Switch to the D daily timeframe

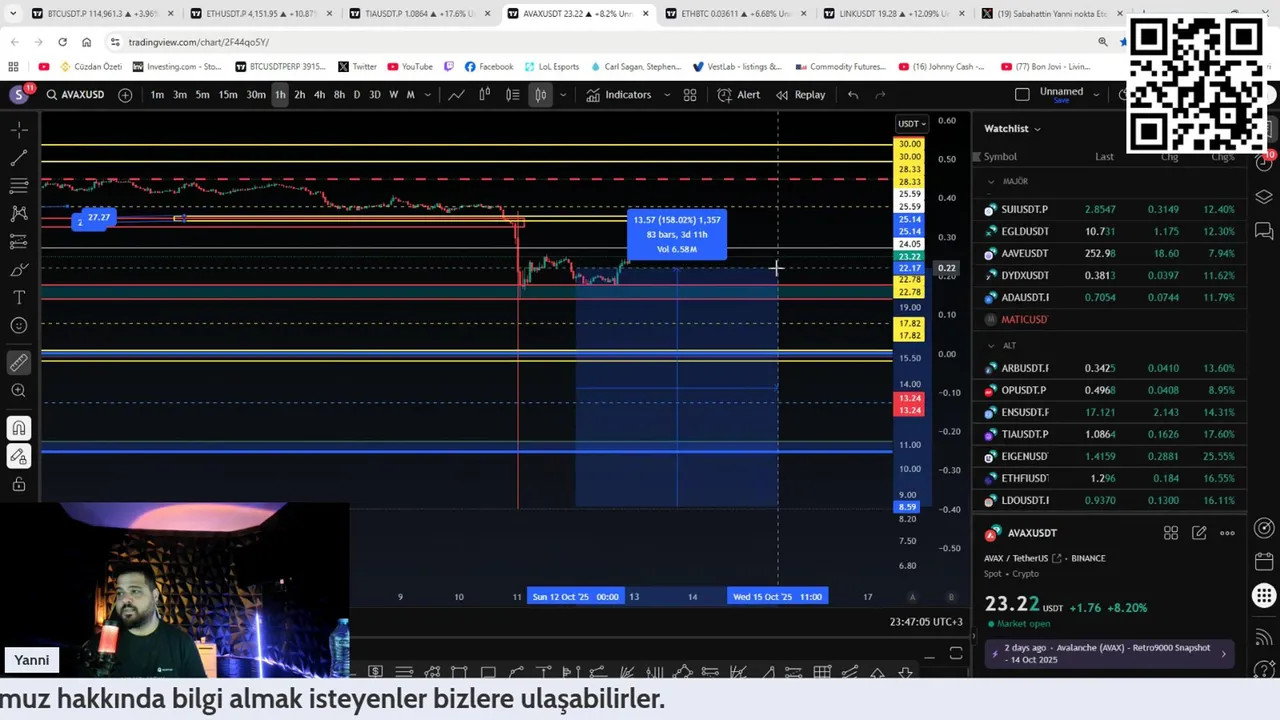click(x=357, y=95)
